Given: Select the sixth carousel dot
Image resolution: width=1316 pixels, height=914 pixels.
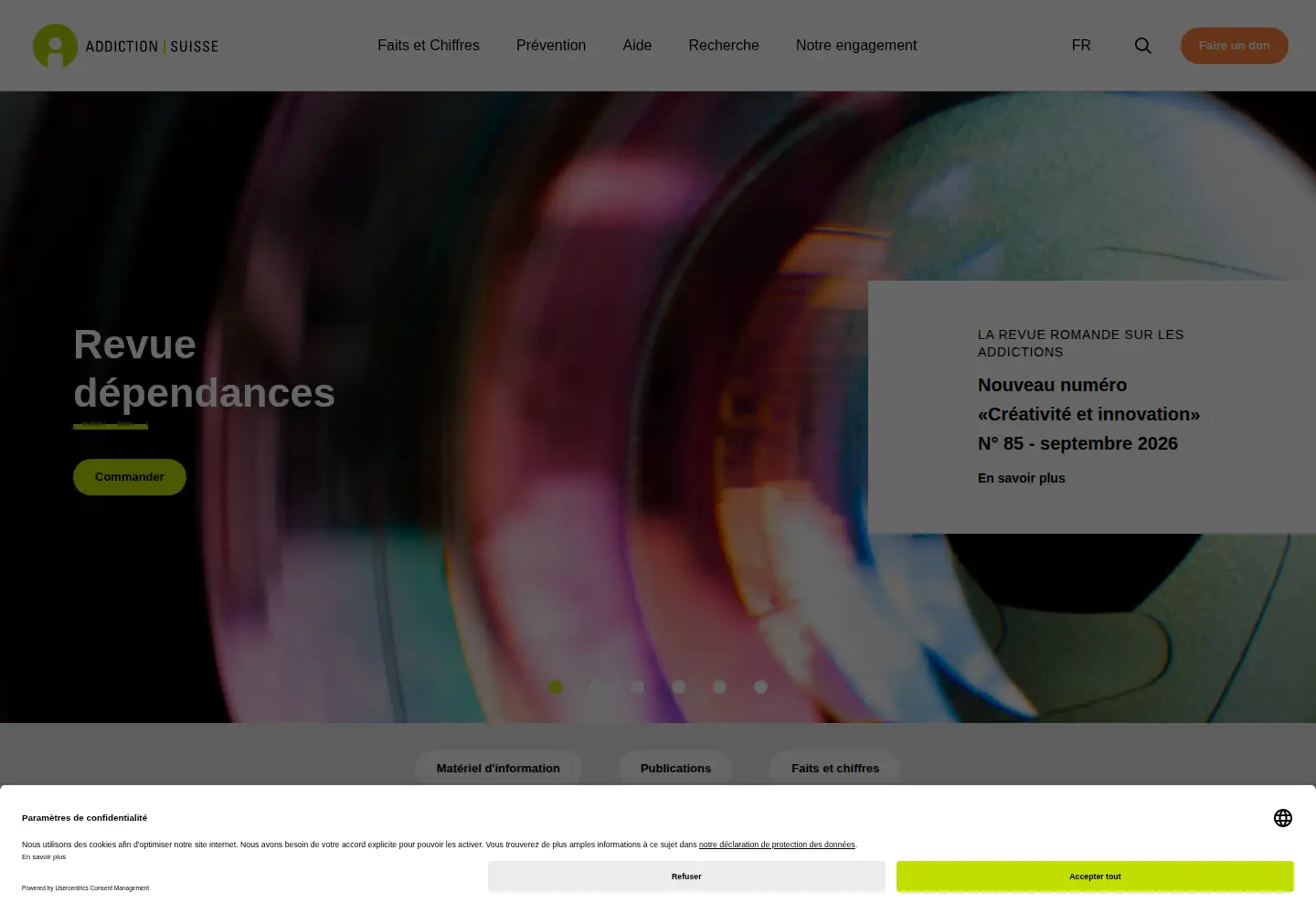Looking at the screenshot, I should coord(760,687).
